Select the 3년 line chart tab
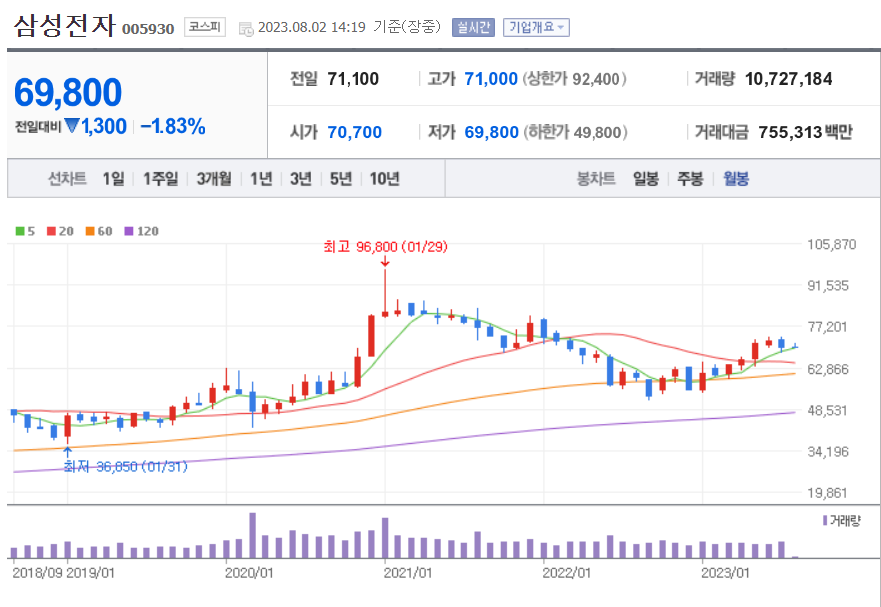This screenshot has width=881, height=607. coord(301,179)
